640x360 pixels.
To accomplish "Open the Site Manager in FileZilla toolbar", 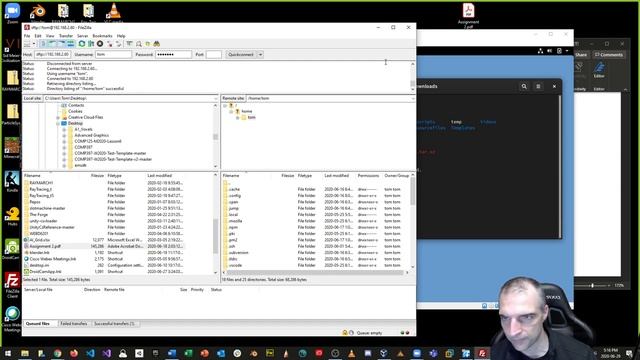I will coord(27,44).
